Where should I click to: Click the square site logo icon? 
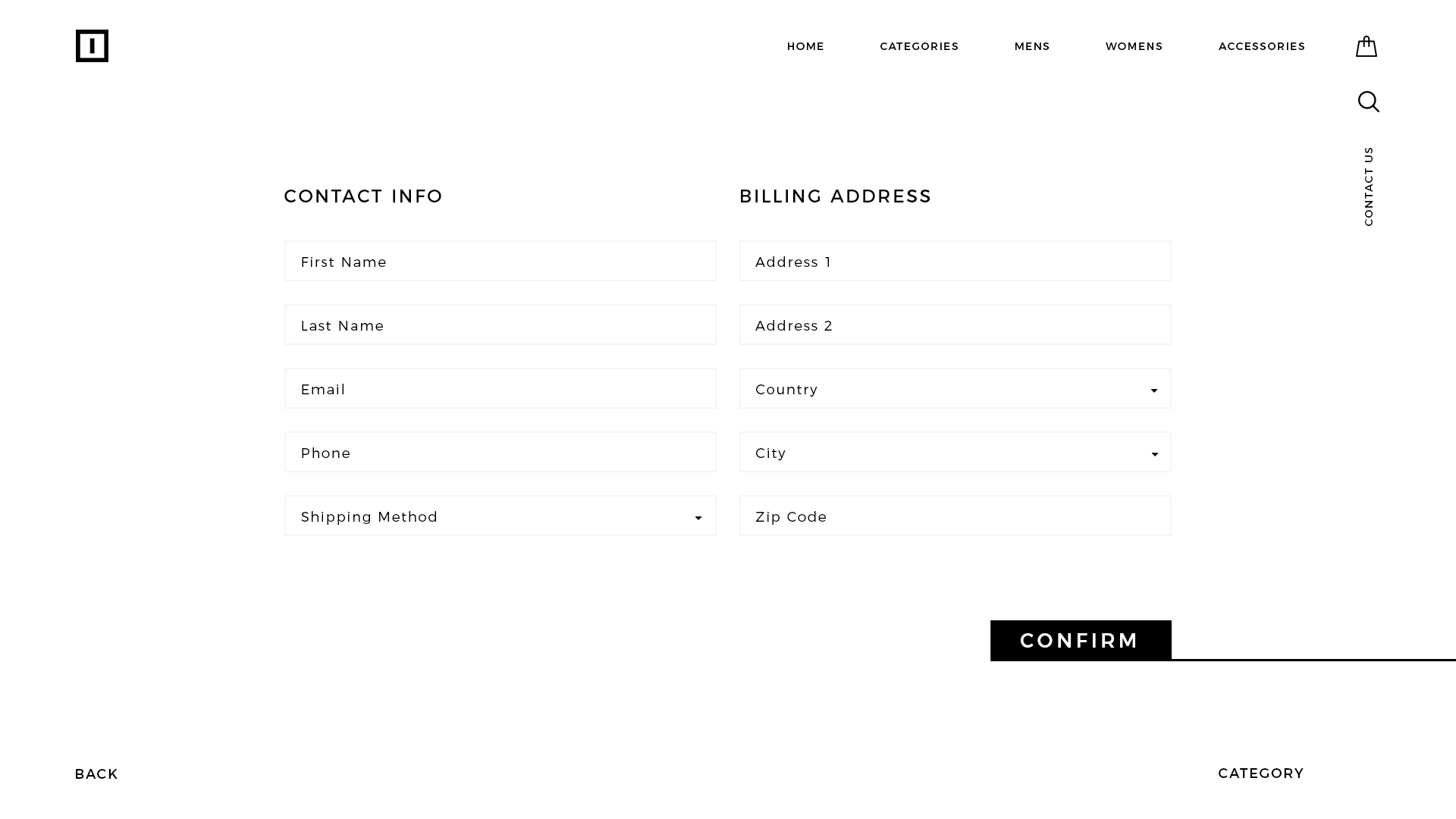tap(92, 46)
